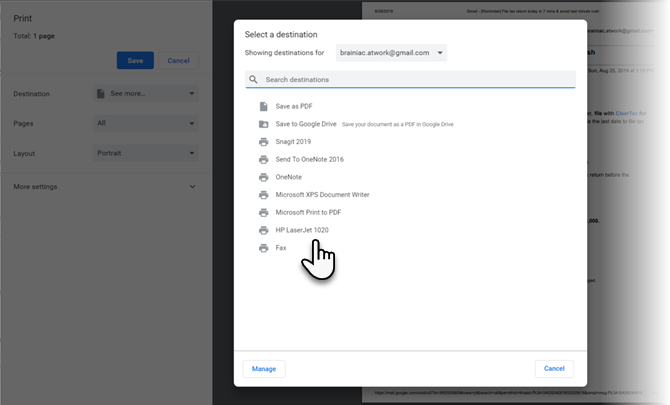This screenshot has width=670, height=405.
Task: Open the Pages All dropdown
Action: click(x=146, y=123)
